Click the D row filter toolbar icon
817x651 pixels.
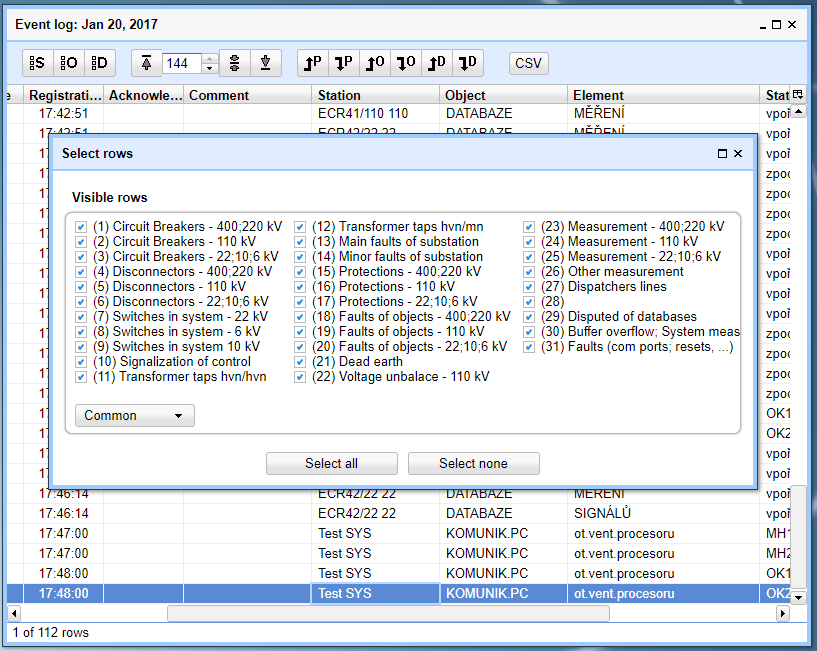100,63
